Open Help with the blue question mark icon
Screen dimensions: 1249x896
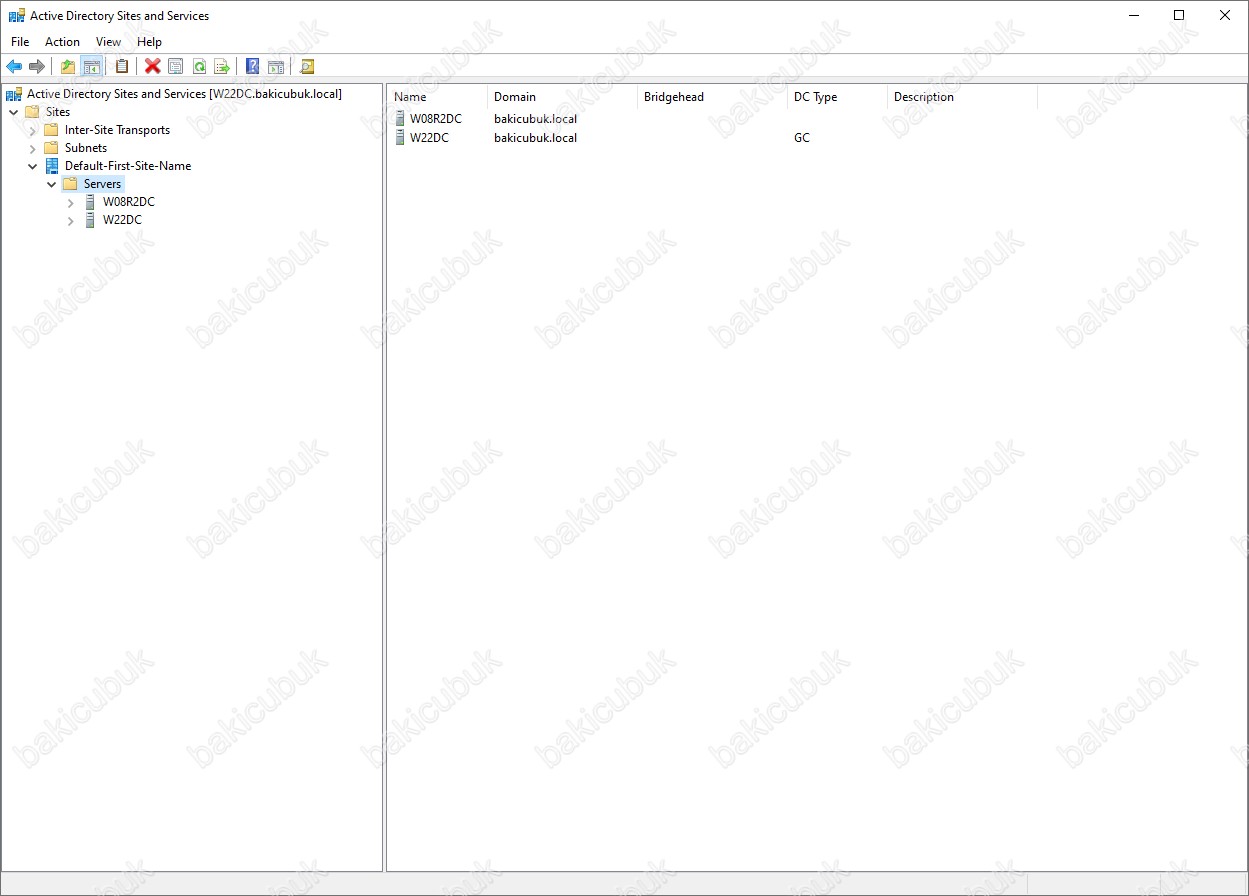[x=253, y=67]
